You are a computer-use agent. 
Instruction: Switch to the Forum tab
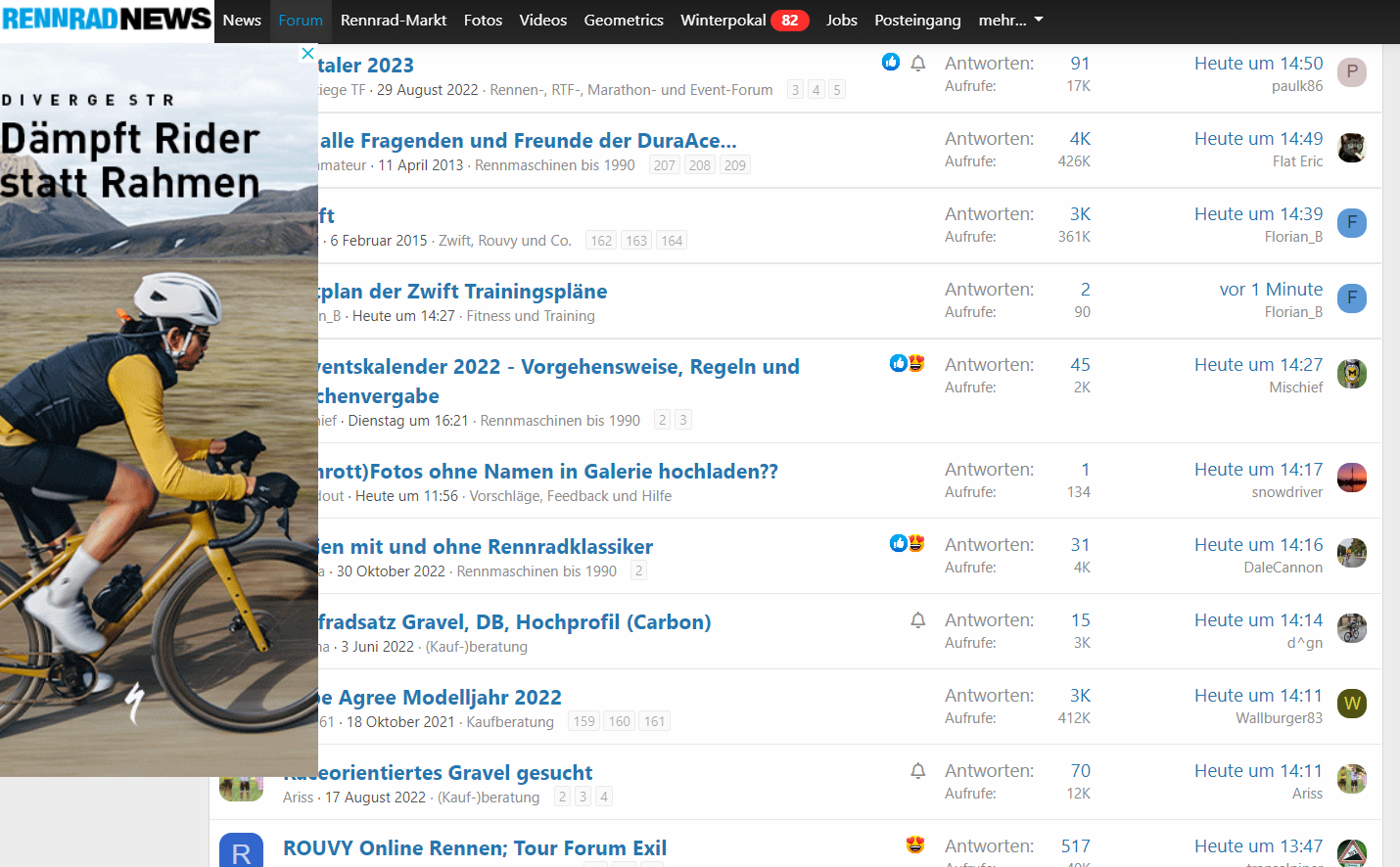pos(301,21)
